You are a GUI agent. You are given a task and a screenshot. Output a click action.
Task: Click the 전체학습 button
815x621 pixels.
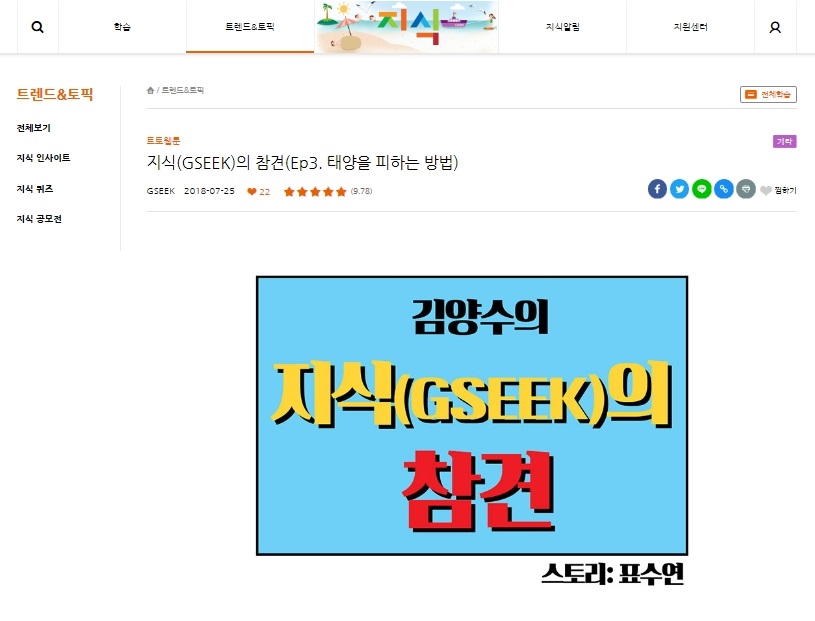(x=768, y=95)
